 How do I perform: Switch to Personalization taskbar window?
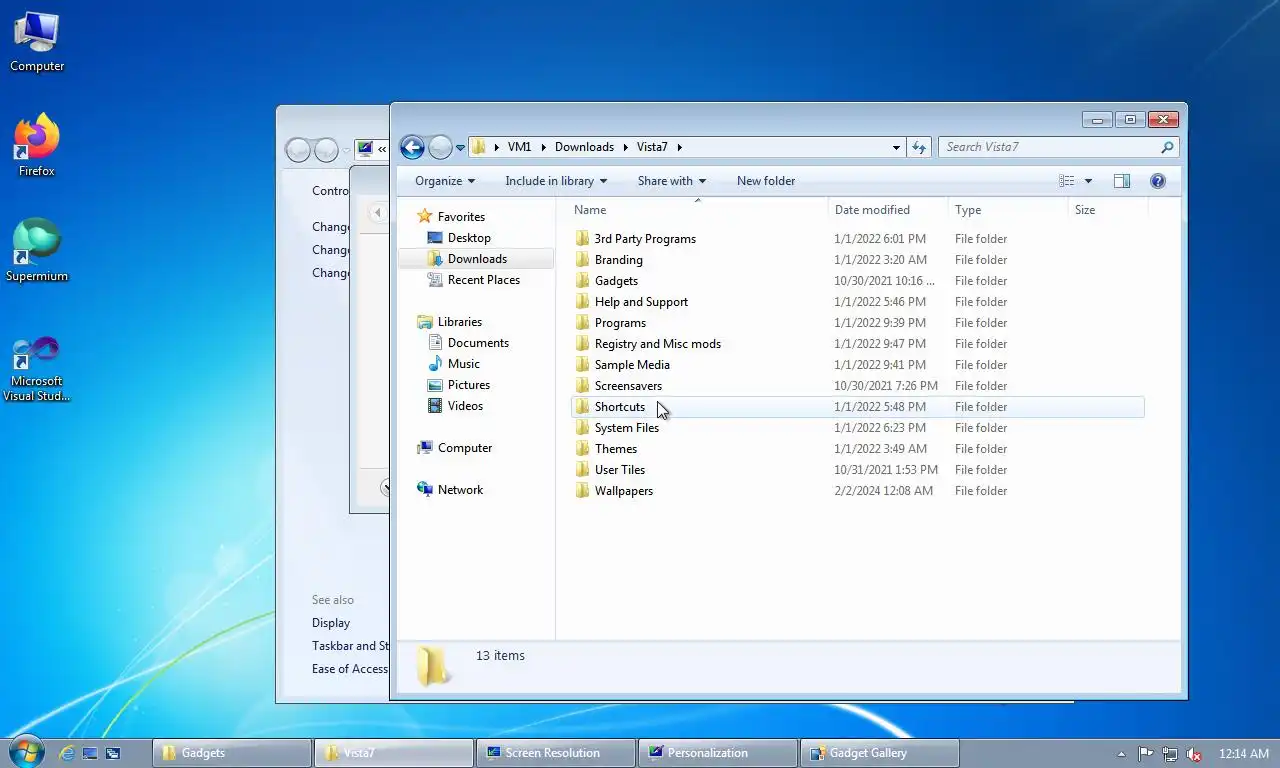pyautogui.click(x=720, y=753)
